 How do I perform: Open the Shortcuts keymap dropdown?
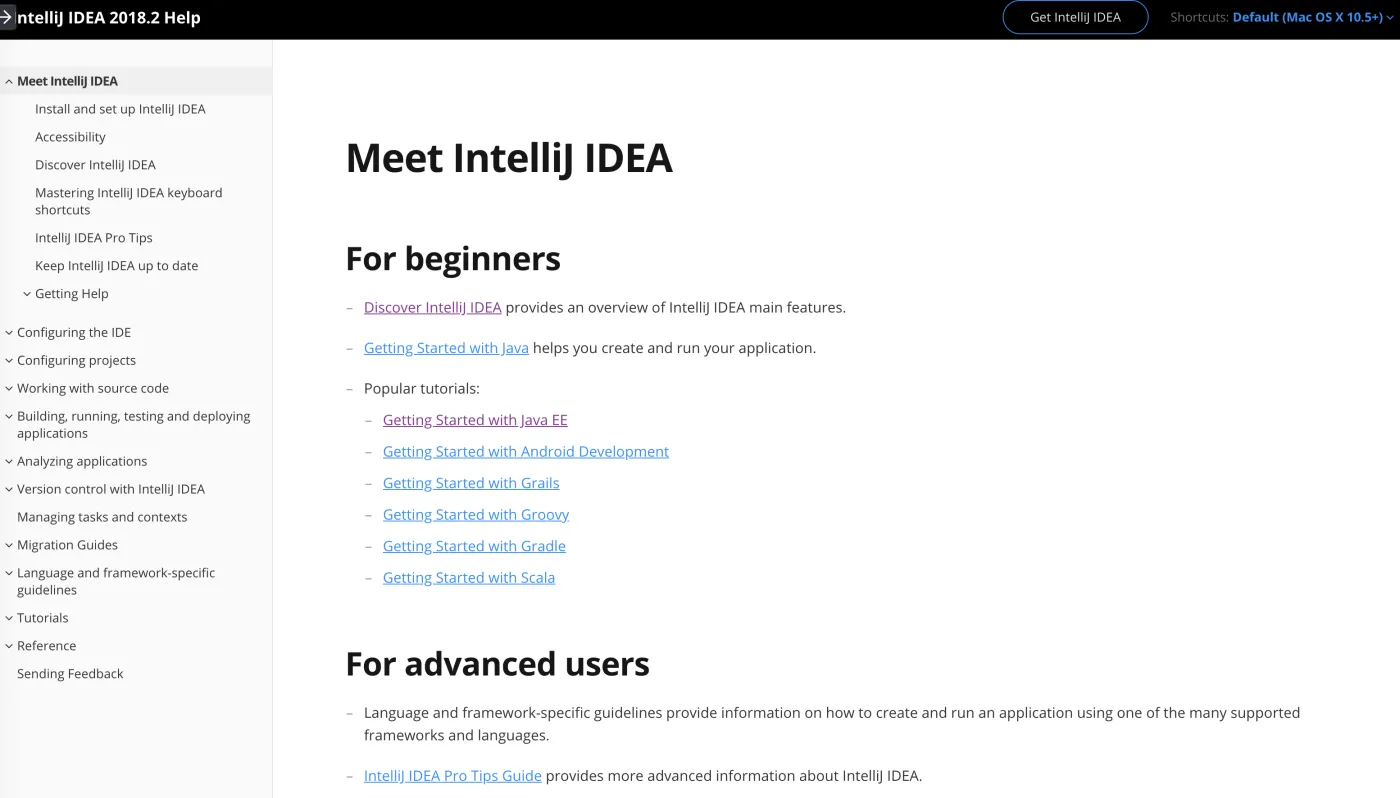tap(1312, 17)
